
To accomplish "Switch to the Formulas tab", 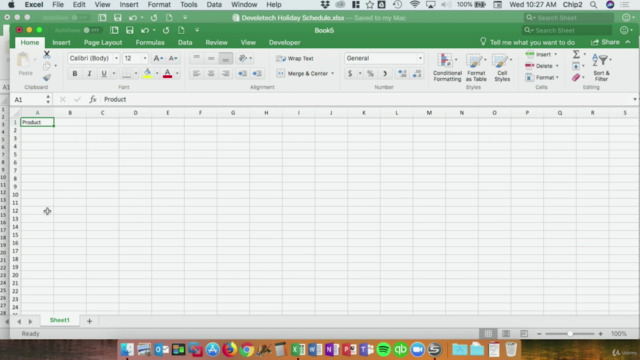I will [x=150, y=42].
